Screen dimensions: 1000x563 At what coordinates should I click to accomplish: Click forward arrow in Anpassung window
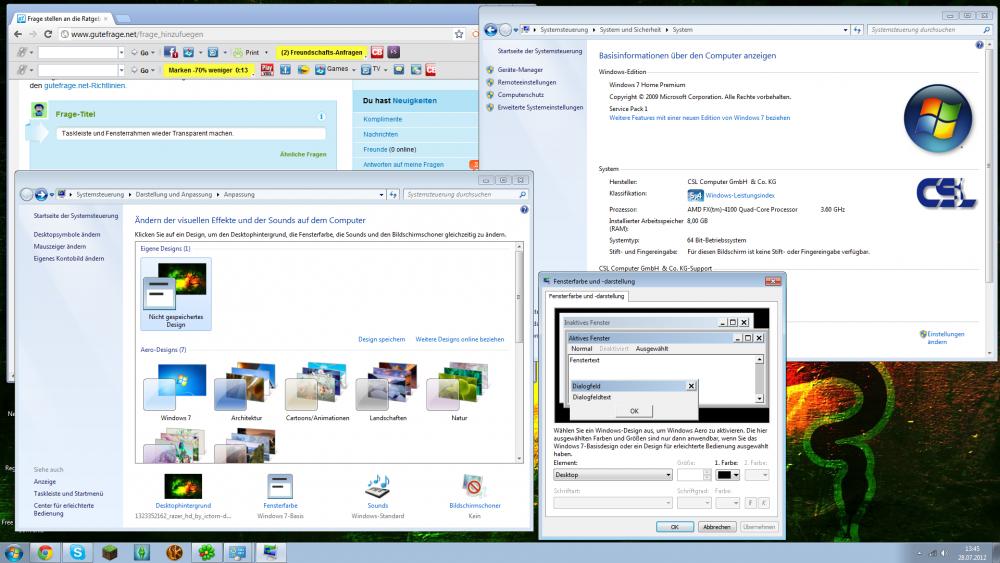[x=41, y=194]
